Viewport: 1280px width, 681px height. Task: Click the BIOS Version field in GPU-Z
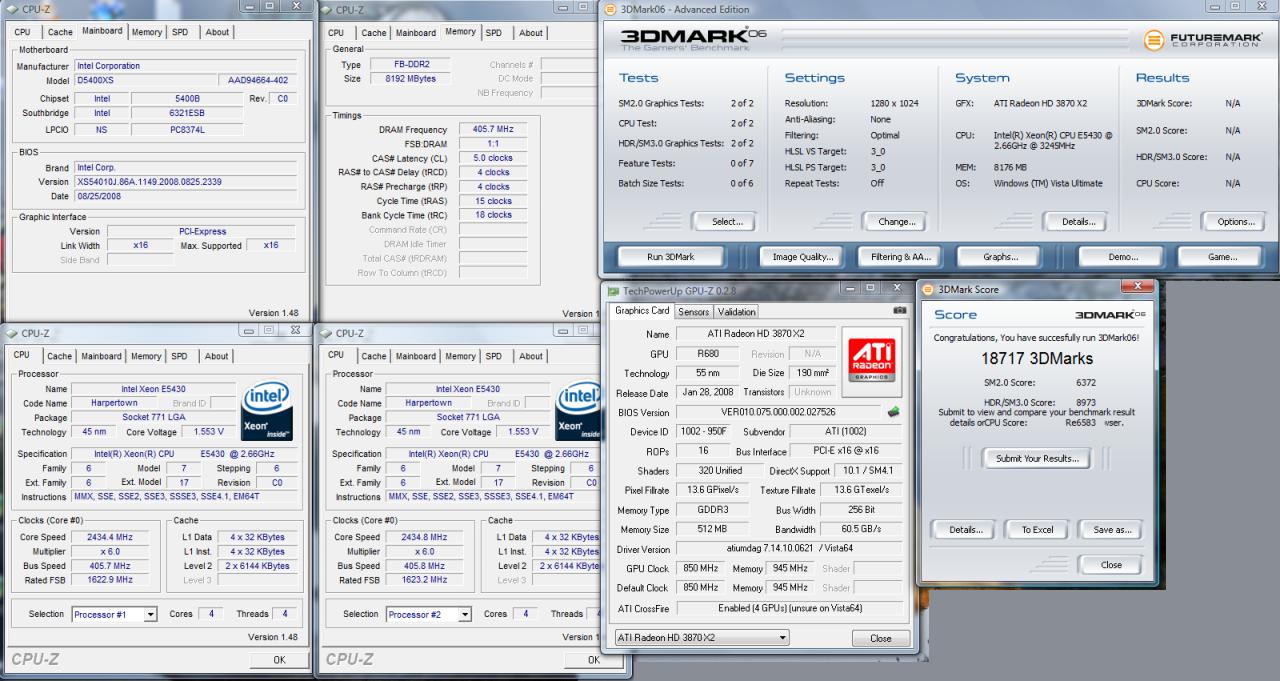(779, 412)
